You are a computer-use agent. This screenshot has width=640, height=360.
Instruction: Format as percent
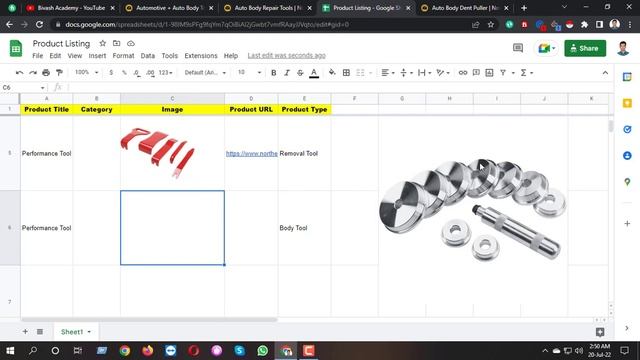point(124,73)
